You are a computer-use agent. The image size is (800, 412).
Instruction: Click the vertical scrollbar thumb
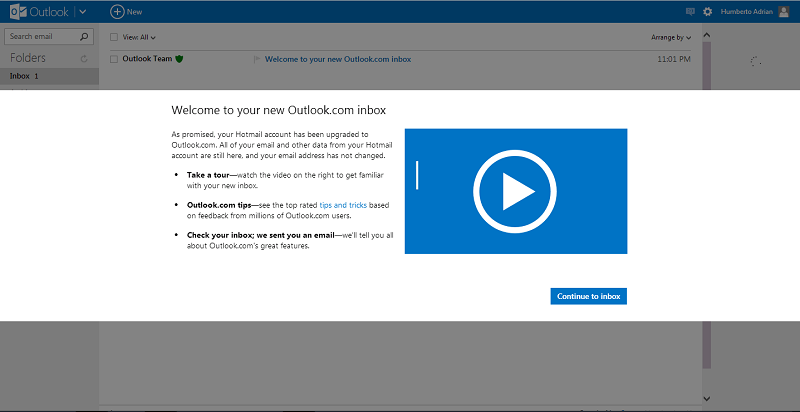pos(707,204)
